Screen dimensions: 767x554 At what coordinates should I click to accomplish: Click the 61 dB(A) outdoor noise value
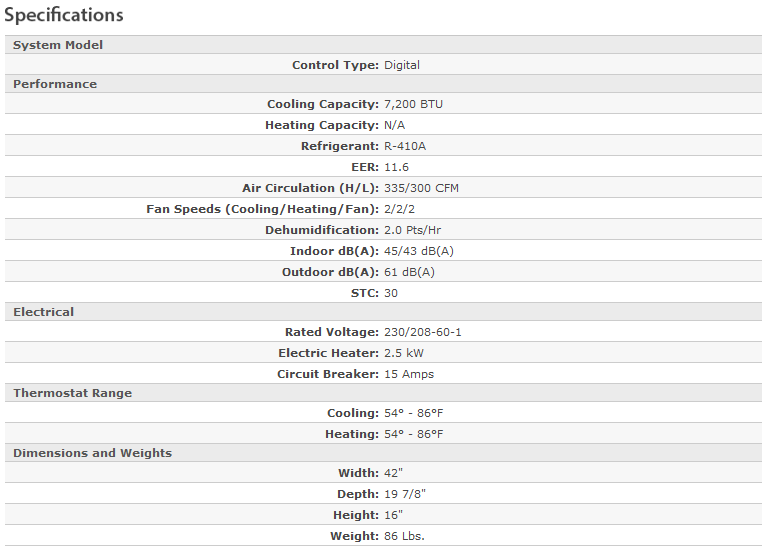[409, 272]
